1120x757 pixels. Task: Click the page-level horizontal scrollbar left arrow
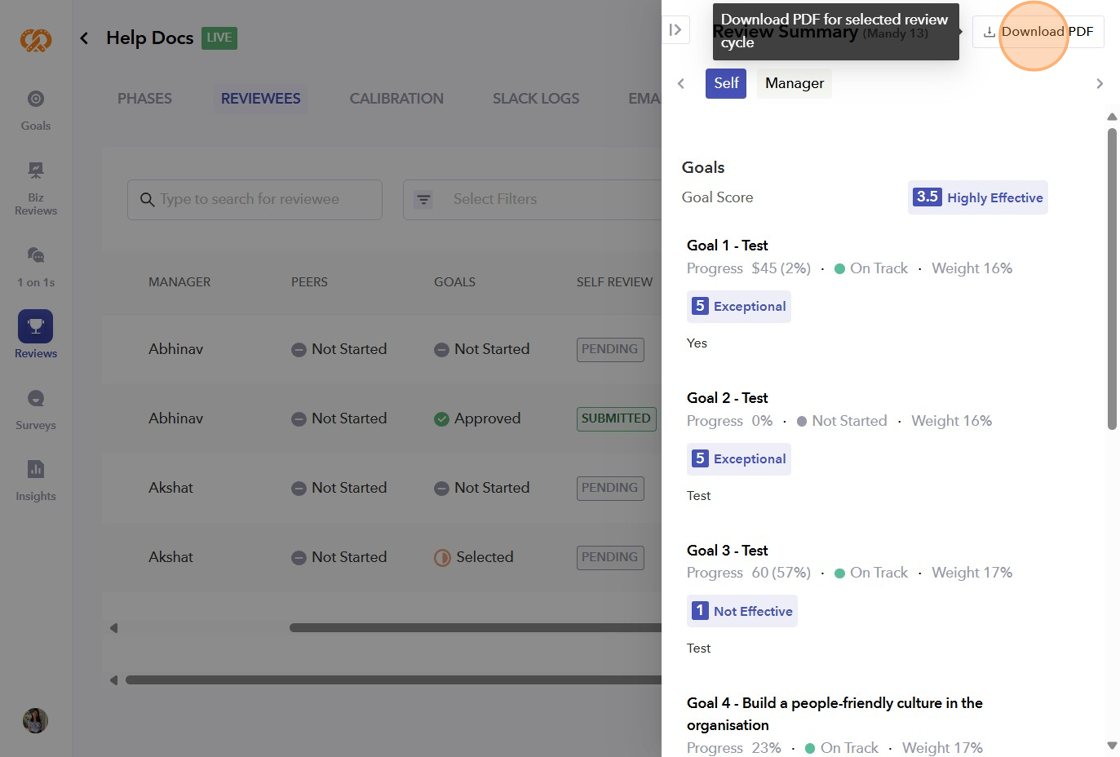(x=114, y=680)
